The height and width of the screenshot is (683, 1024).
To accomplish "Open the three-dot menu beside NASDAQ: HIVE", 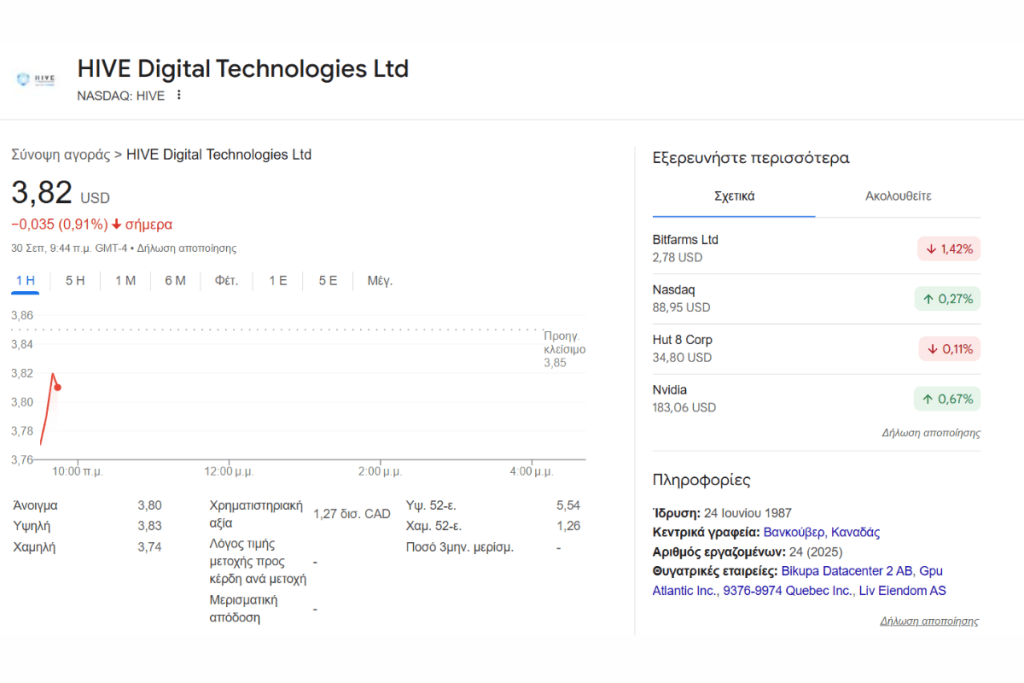I will pos(179,95).
